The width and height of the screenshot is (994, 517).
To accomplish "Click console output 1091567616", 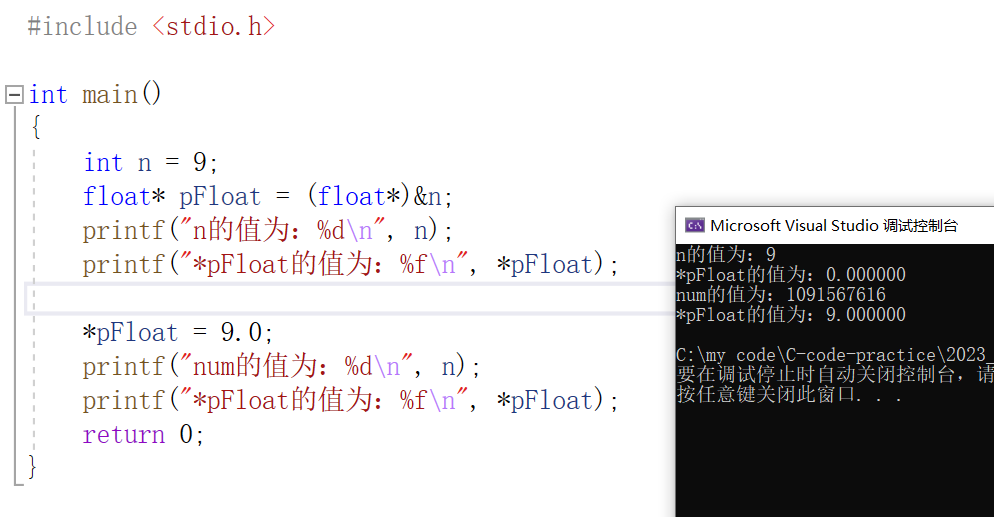I will 836,295.
